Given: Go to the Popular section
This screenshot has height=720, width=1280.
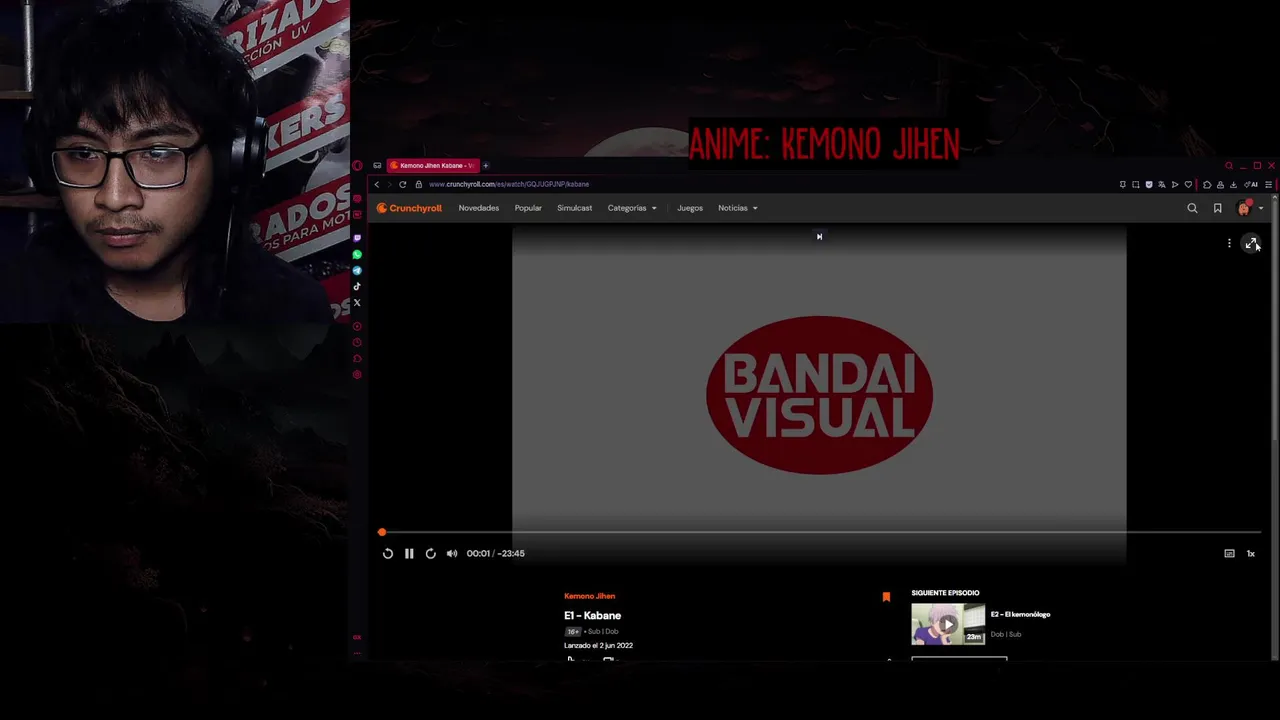Looking at the screenshot, I should click(x=528, y=208).
